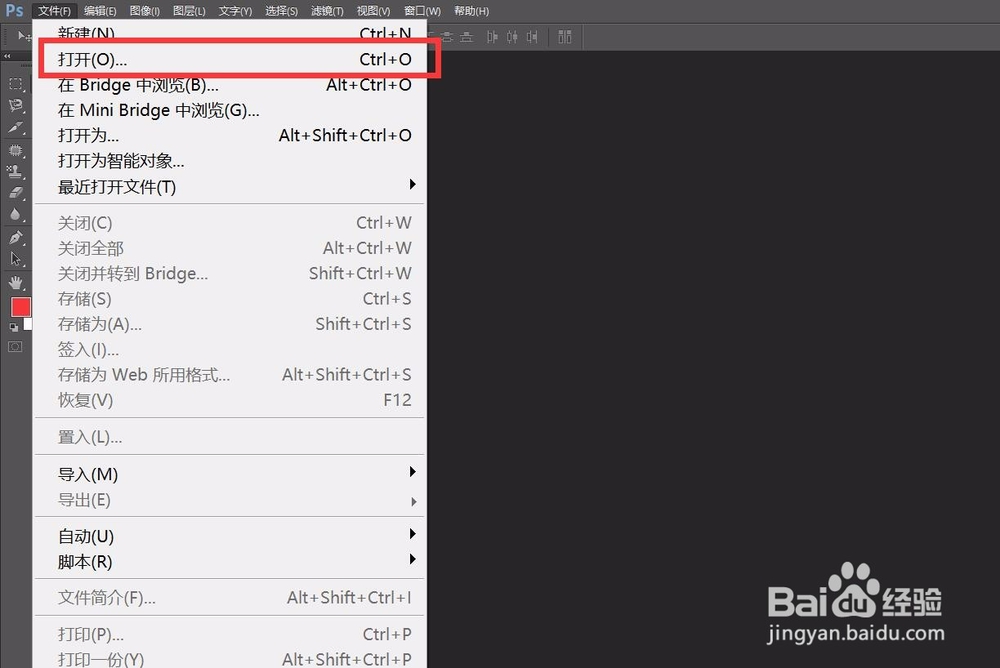The height and width of the screenshot is (668, 1000).
Task: Select the Move tool in options bar
Action: click(x=24, y=36)
